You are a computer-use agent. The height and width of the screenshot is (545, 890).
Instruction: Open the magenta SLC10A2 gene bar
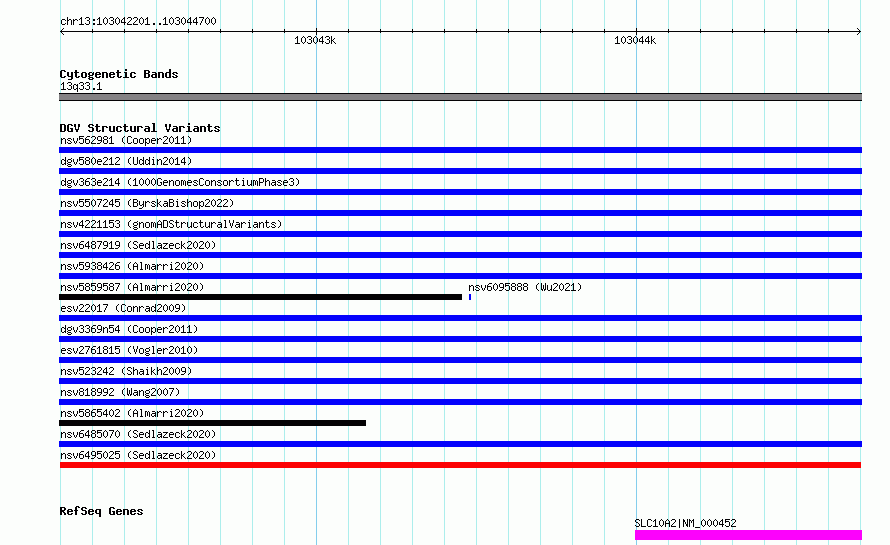point(748,535)
